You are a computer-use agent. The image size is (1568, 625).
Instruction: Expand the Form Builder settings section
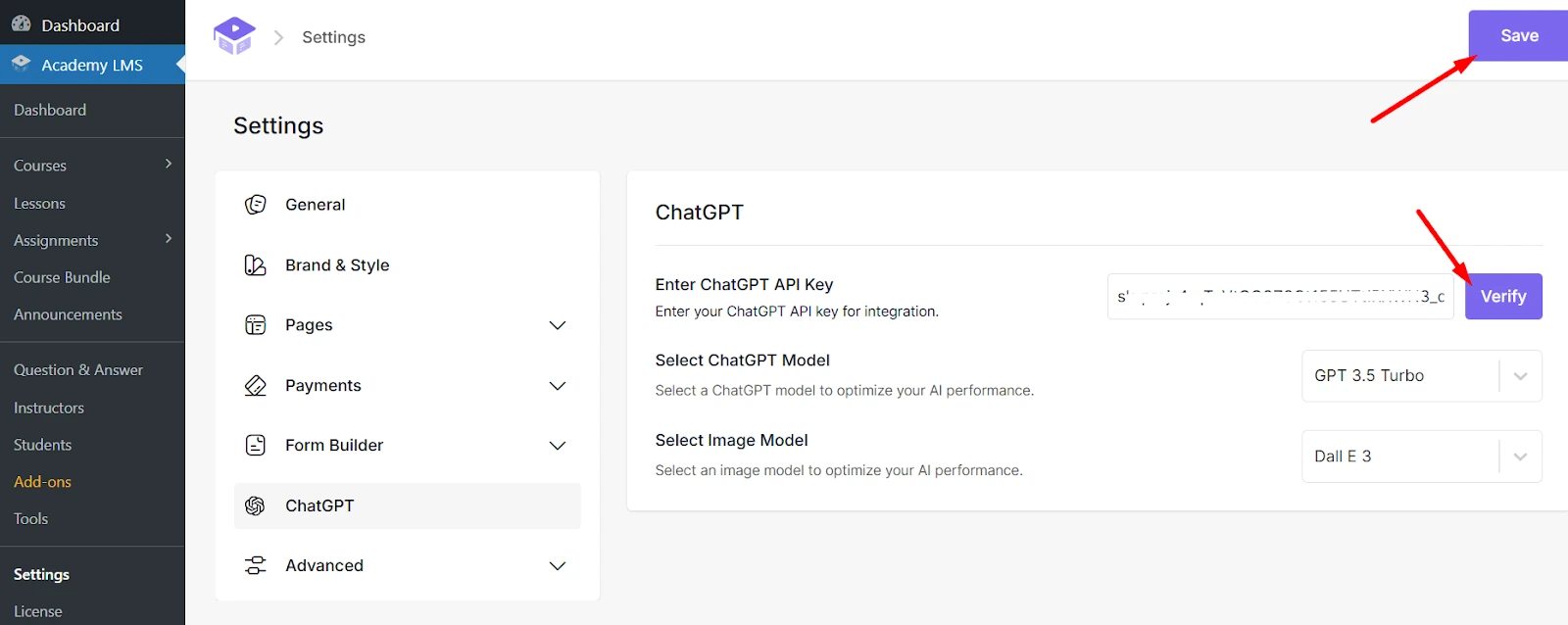click(x=558, y=446)
